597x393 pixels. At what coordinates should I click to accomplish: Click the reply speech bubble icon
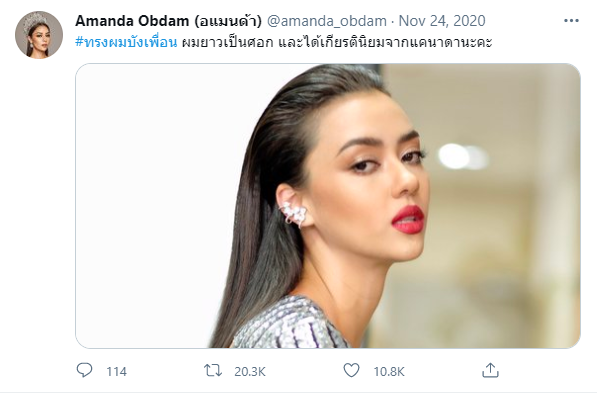click(x=84, y=370)
